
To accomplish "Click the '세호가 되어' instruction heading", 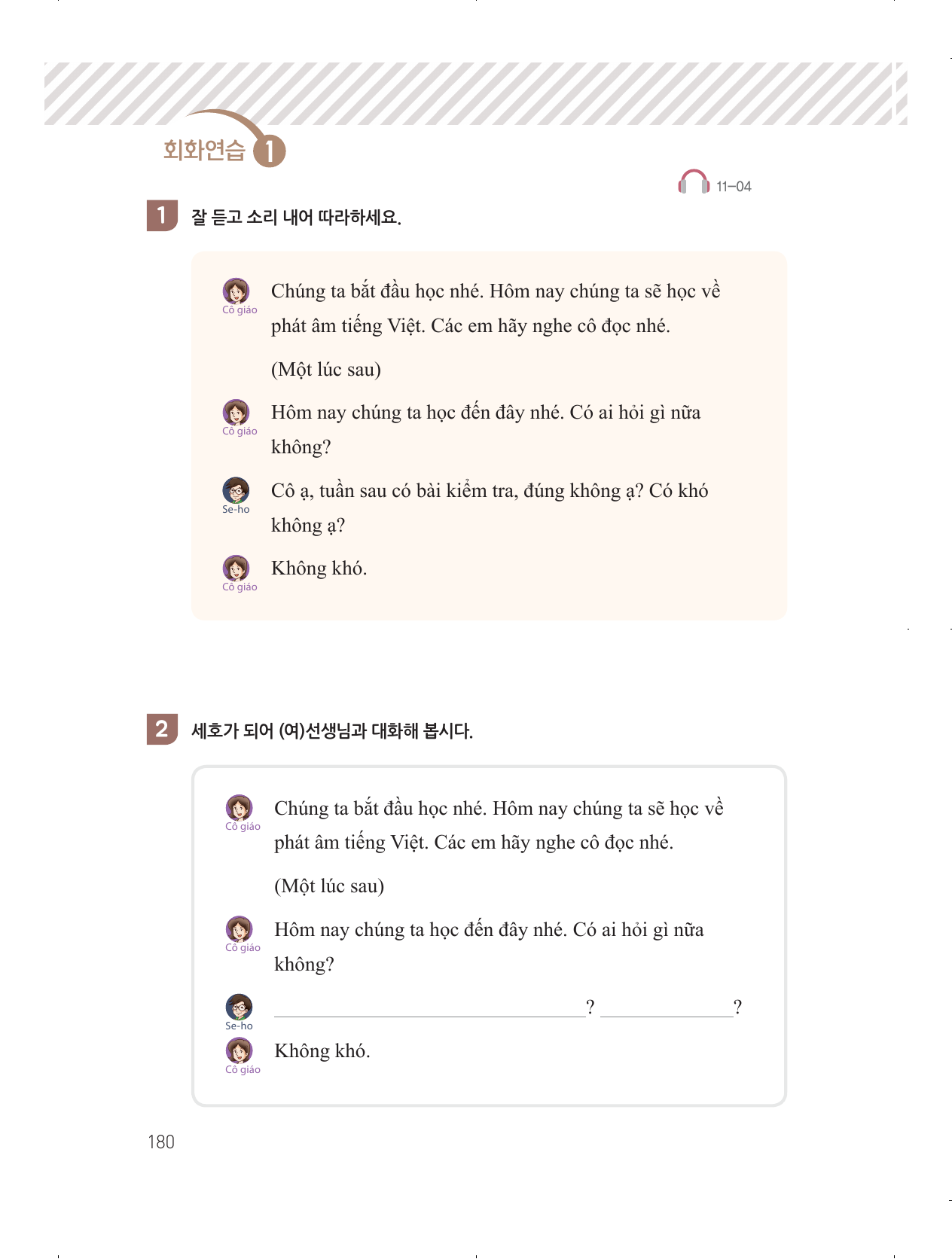I will click(332, 730).
